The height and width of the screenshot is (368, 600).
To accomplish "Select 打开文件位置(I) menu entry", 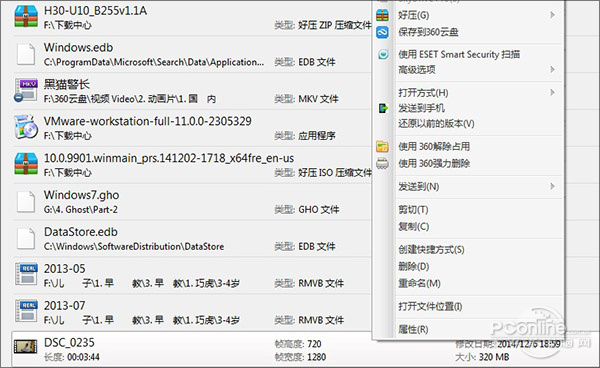I will pyautogui.click(x=430, y=306).
